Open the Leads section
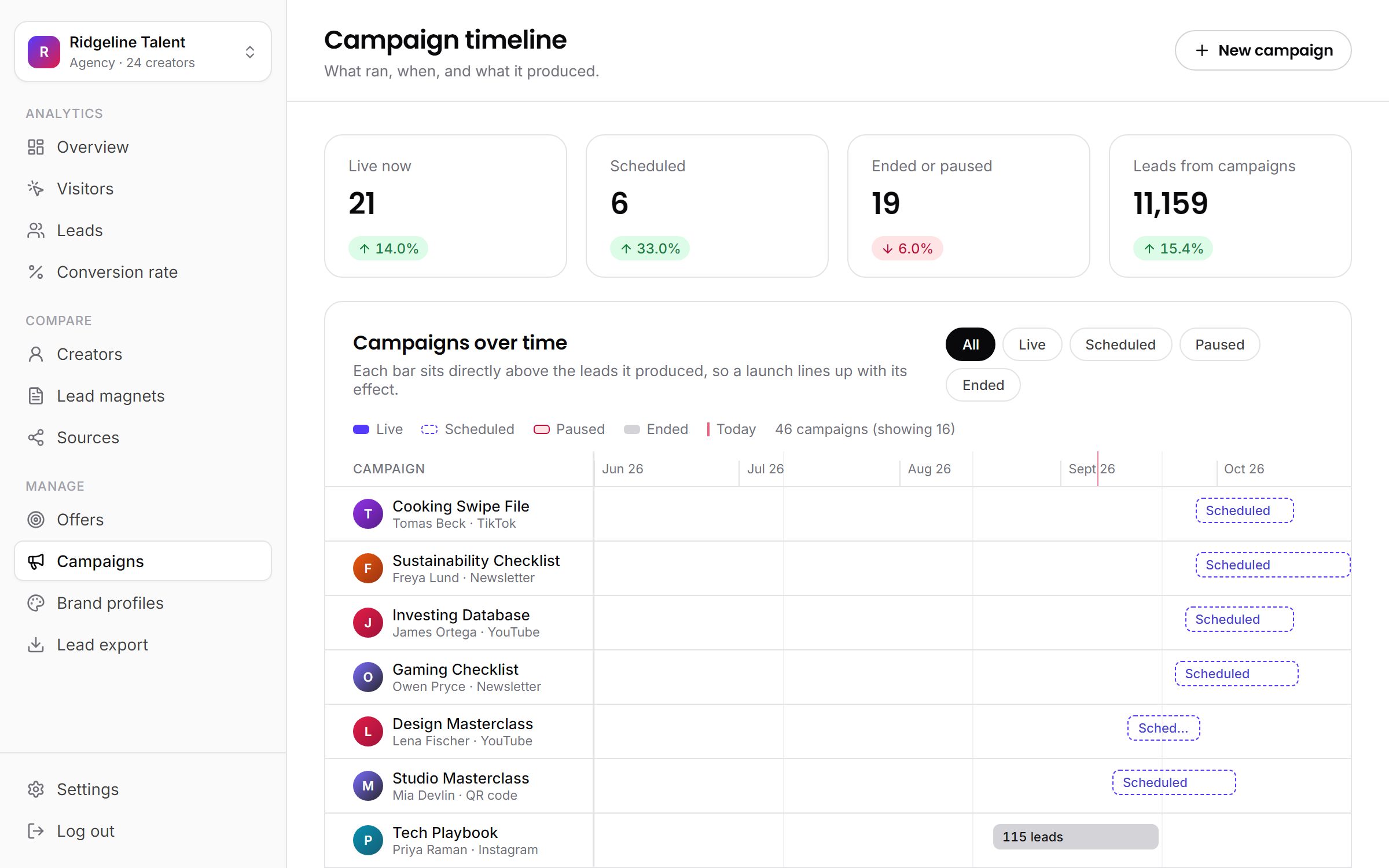 143,230
